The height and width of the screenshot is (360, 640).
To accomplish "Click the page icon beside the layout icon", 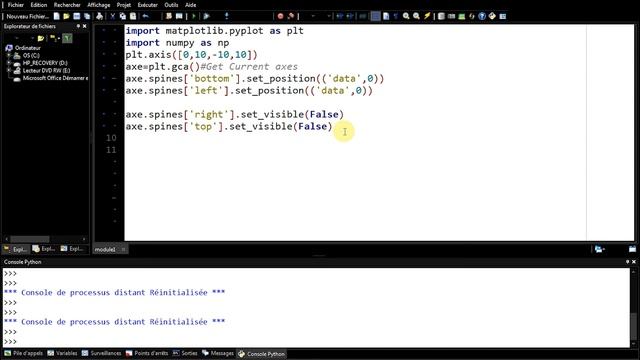I will coord(386,16).
